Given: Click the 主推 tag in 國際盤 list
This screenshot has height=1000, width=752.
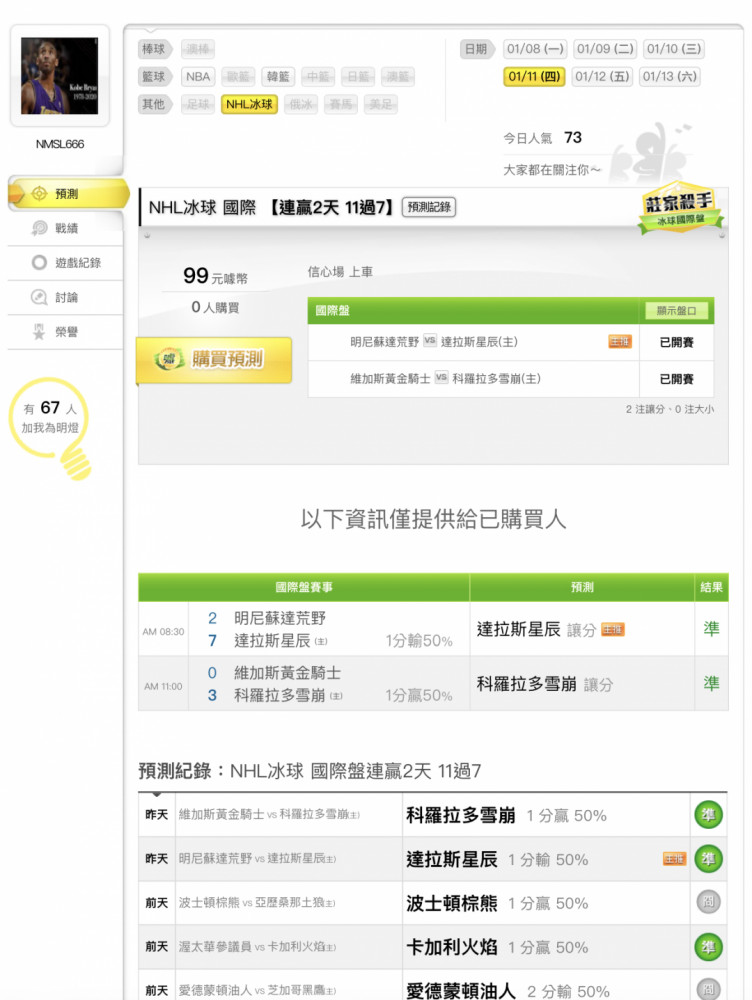Looking at the screenshot, I should pos(619,342).
